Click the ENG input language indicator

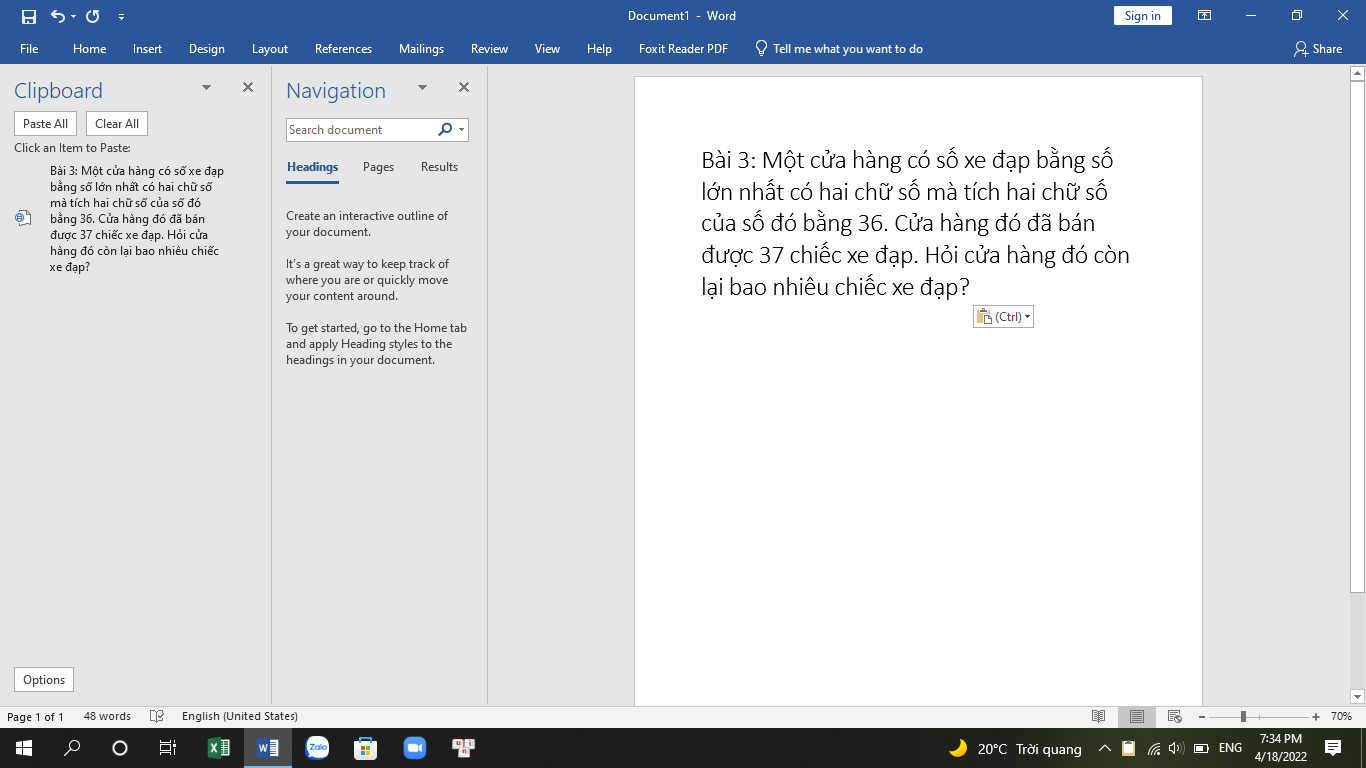tap(1230, 748)
